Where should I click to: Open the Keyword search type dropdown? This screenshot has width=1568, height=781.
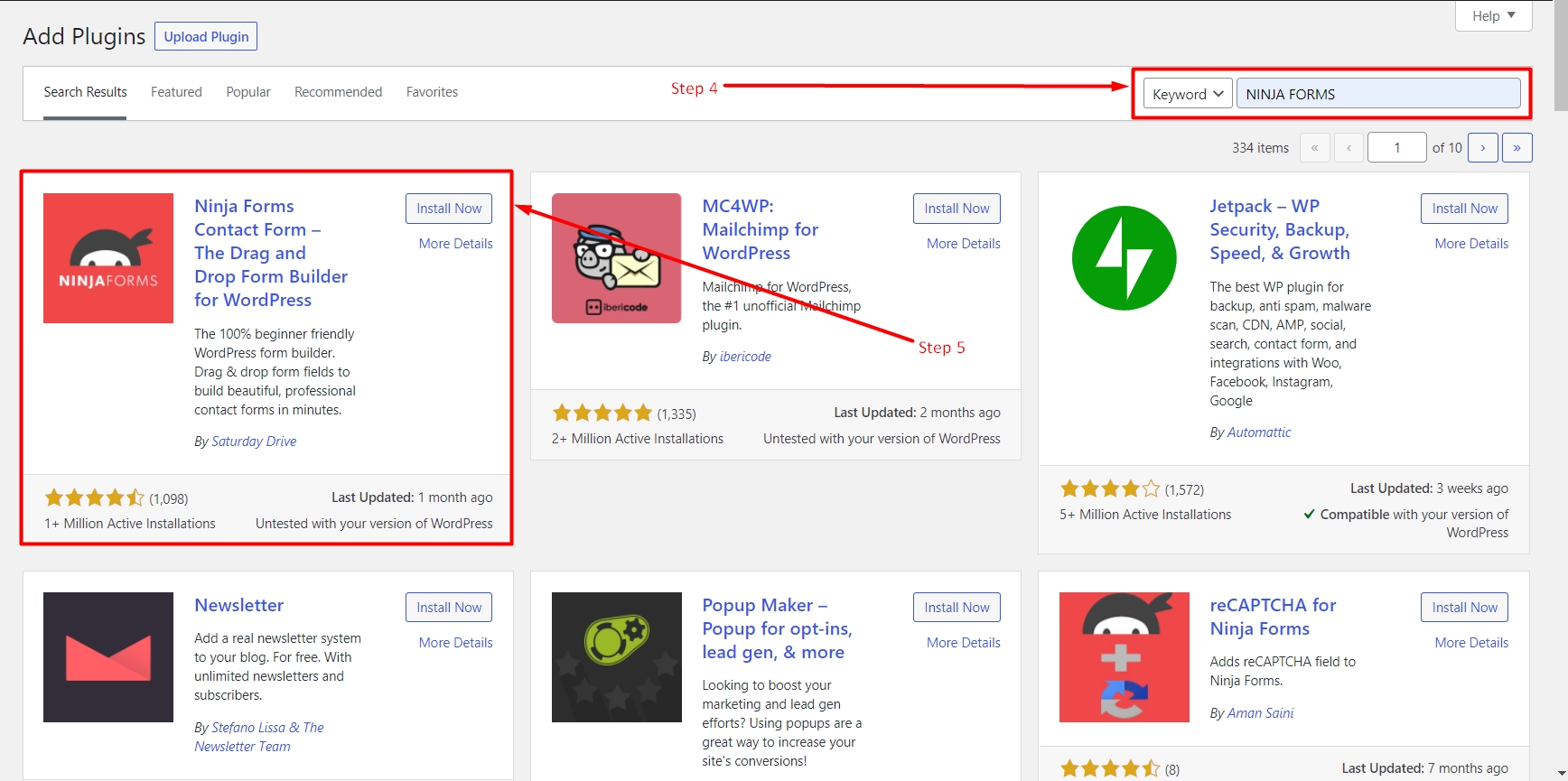pos(1188,94)
